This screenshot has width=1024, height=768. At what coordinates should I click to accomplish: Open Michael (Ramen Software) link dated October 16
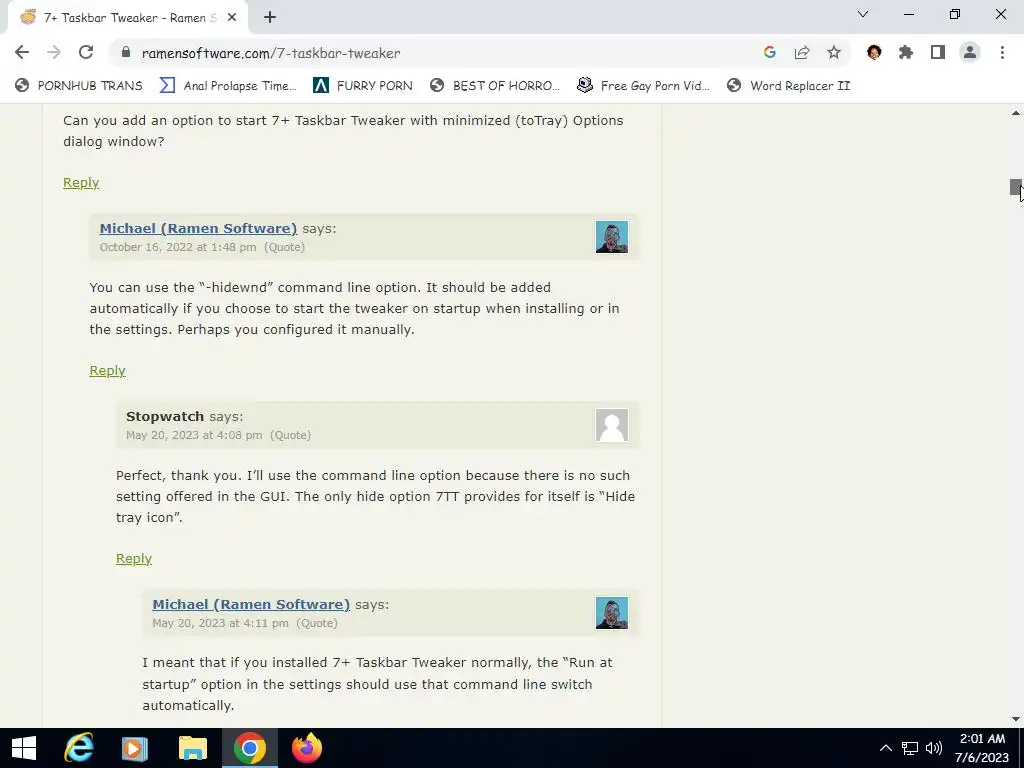[x=198, y=229]
